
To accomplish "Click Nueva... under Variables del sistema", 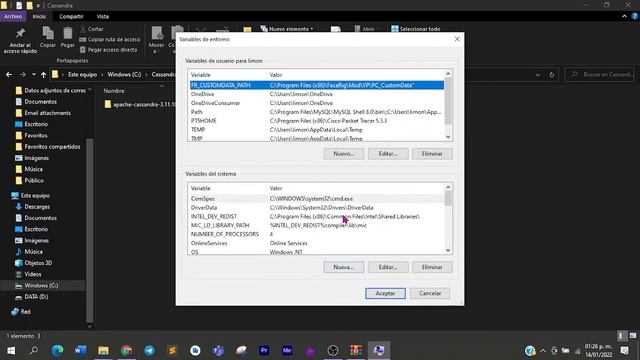I will [343, 267].
